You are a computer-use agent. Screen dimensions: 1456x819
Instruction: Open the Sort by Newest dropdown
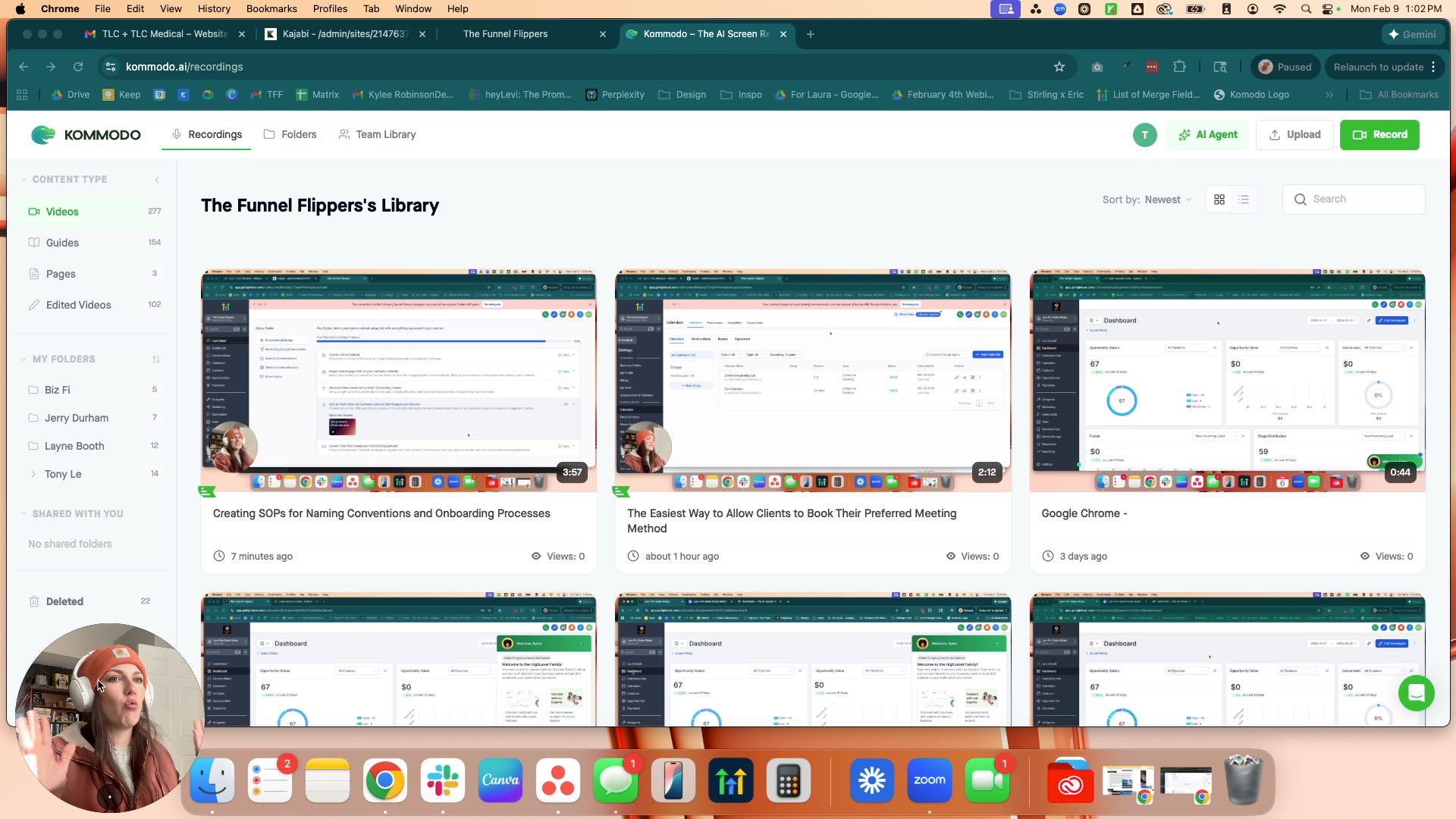click(x=1147, y=199)
